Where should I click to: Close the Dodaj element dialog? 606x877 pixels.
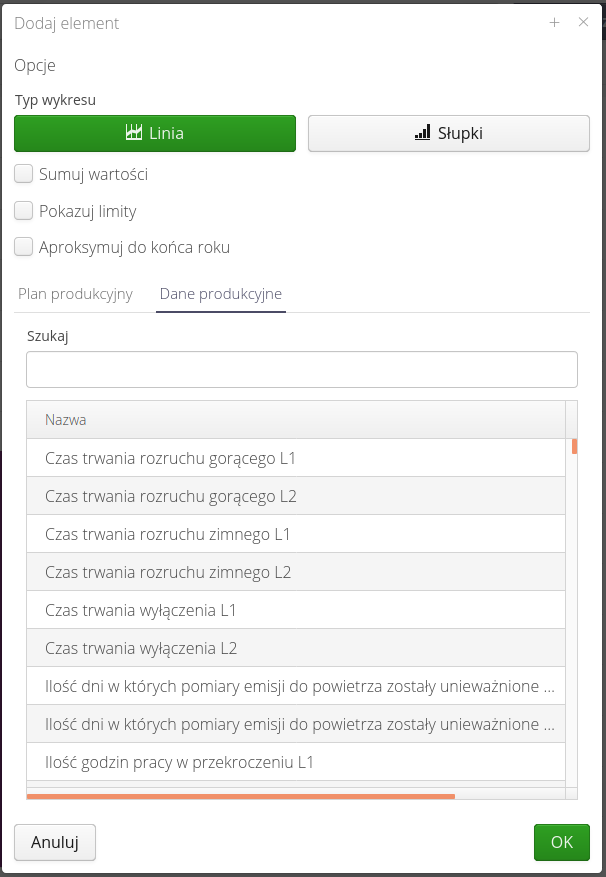click(583, 23)
